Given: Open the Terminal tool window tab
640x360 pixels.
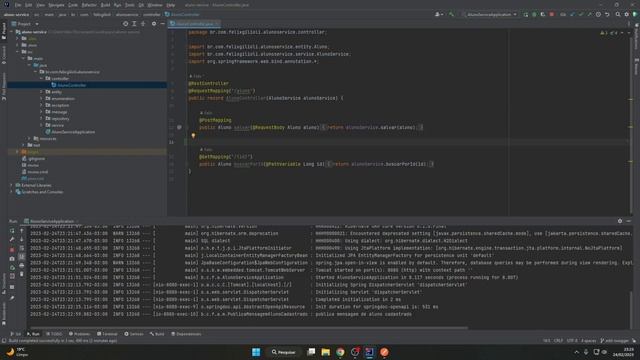Looking at the screenshot, I should tap(107, 334).
